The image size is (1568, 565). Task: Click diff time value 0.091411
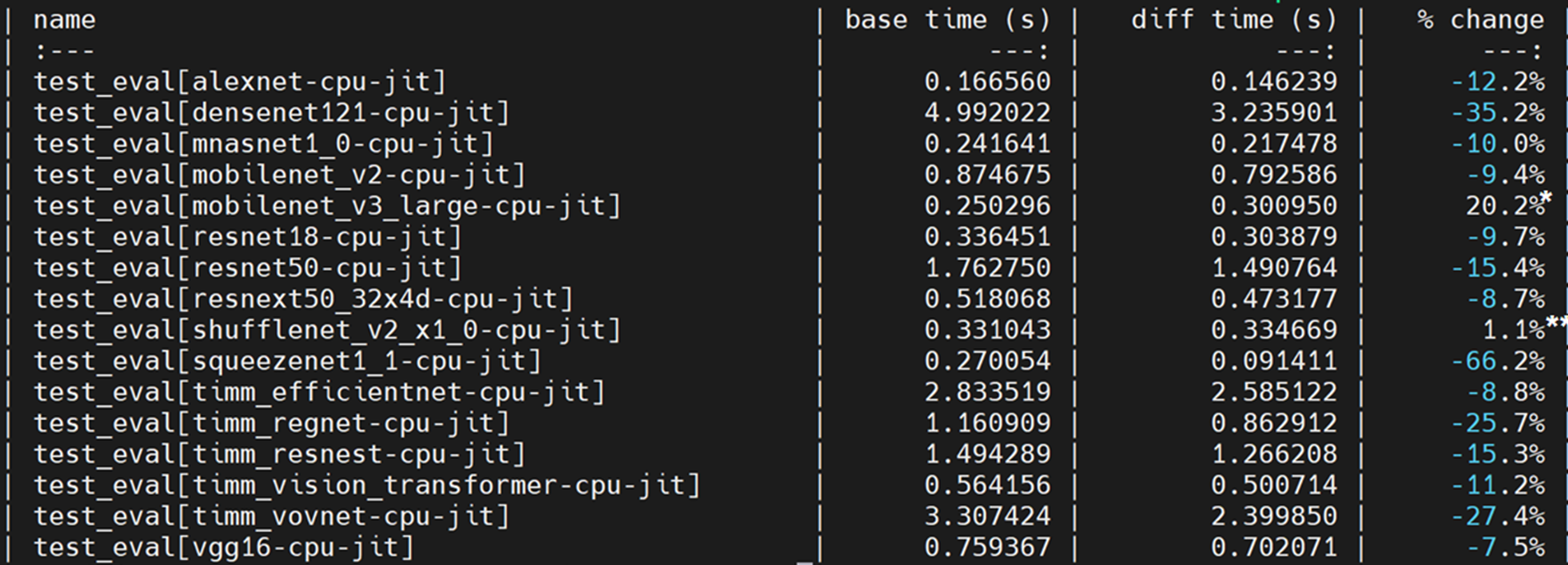1274,362
